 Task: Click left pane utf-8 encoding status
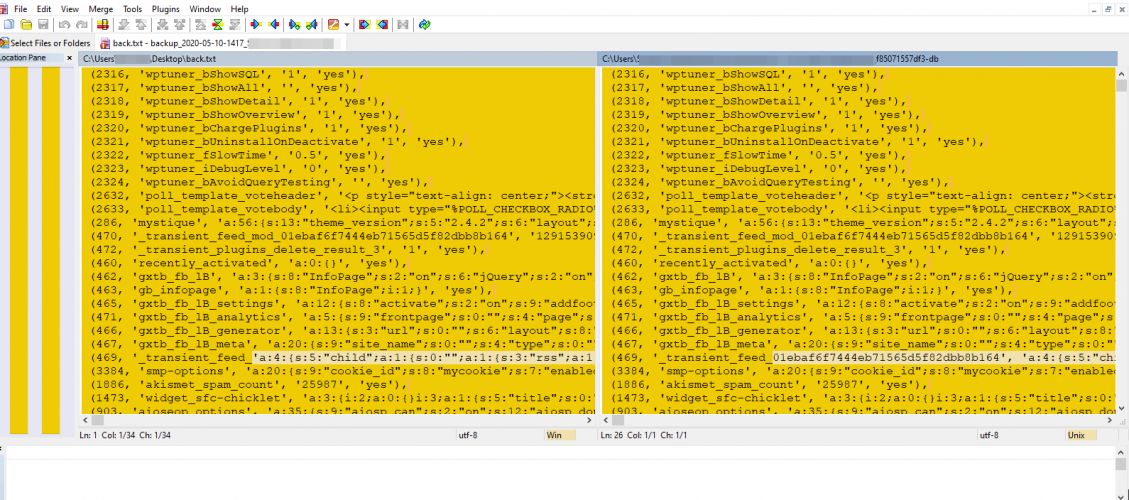[469, 435]
